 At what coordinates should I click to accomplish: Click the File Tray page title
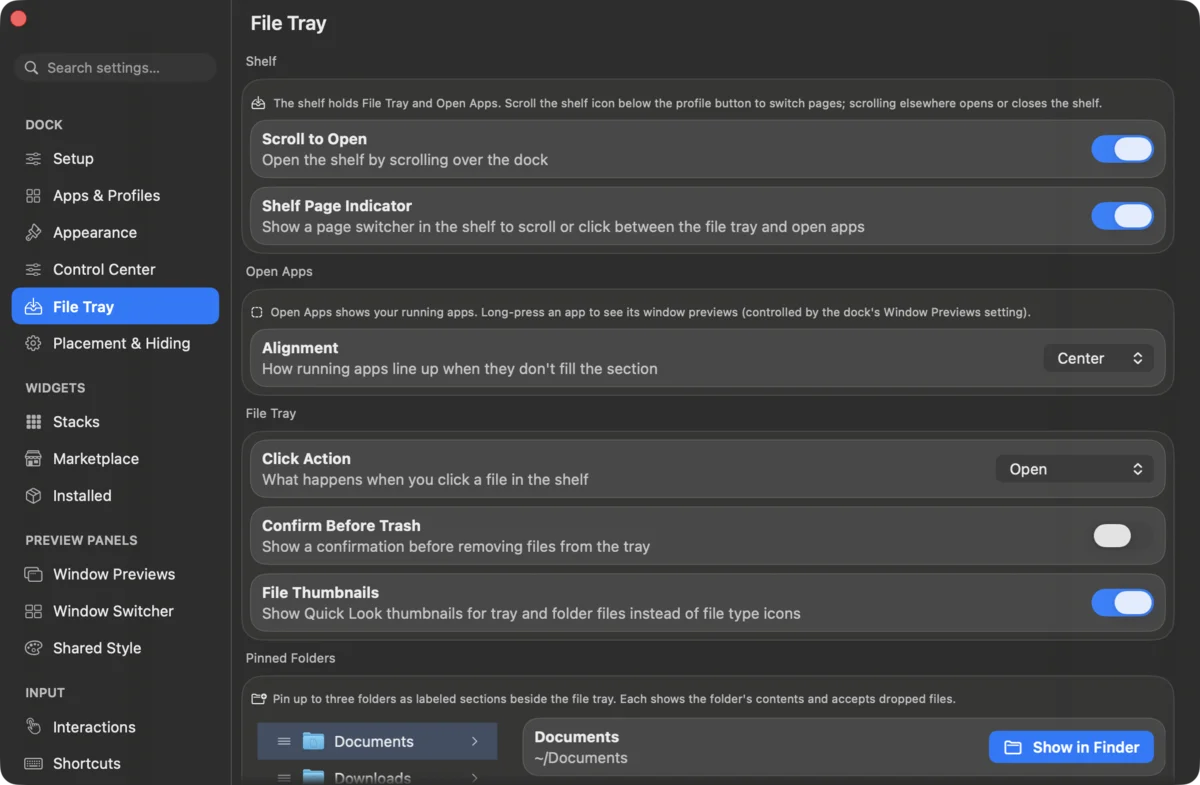click(x=288, y=23)
